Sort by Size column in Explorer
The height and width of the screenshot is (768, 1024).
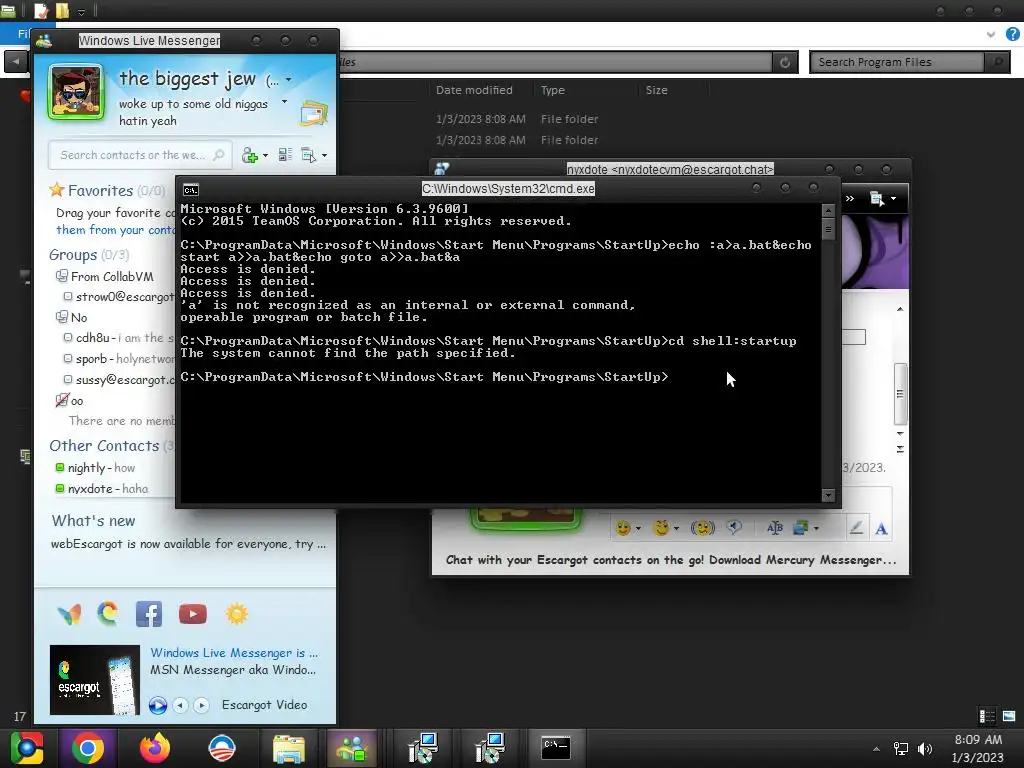click(x=656, y=90)
